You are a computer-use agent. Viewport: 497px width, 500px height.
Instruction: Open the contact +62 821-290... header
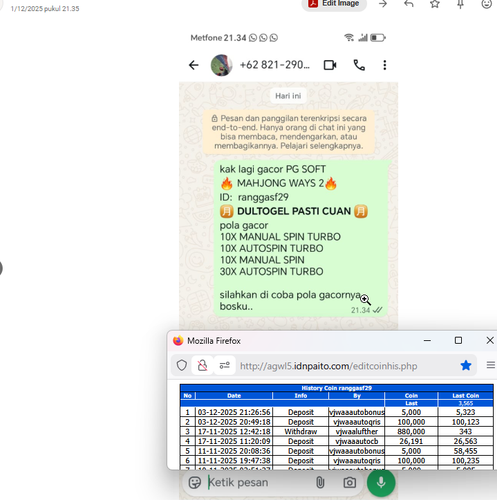275,65
